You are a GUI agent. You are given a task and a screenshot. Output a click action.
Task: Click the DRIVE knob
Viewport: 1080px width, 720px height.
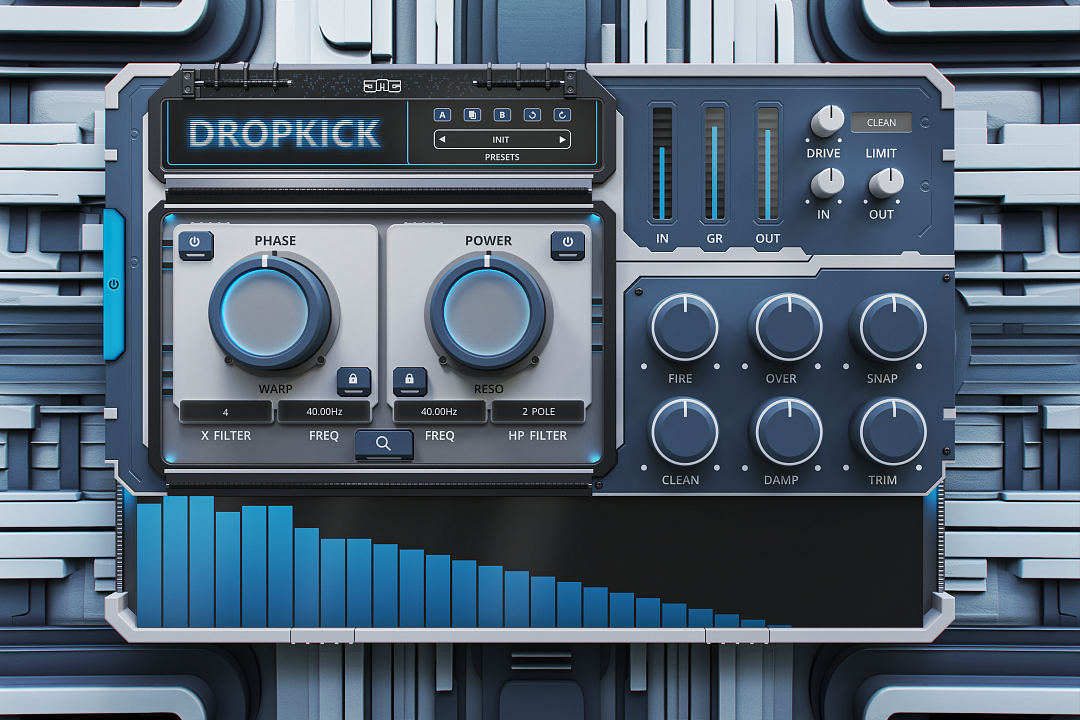click(827, 122)
